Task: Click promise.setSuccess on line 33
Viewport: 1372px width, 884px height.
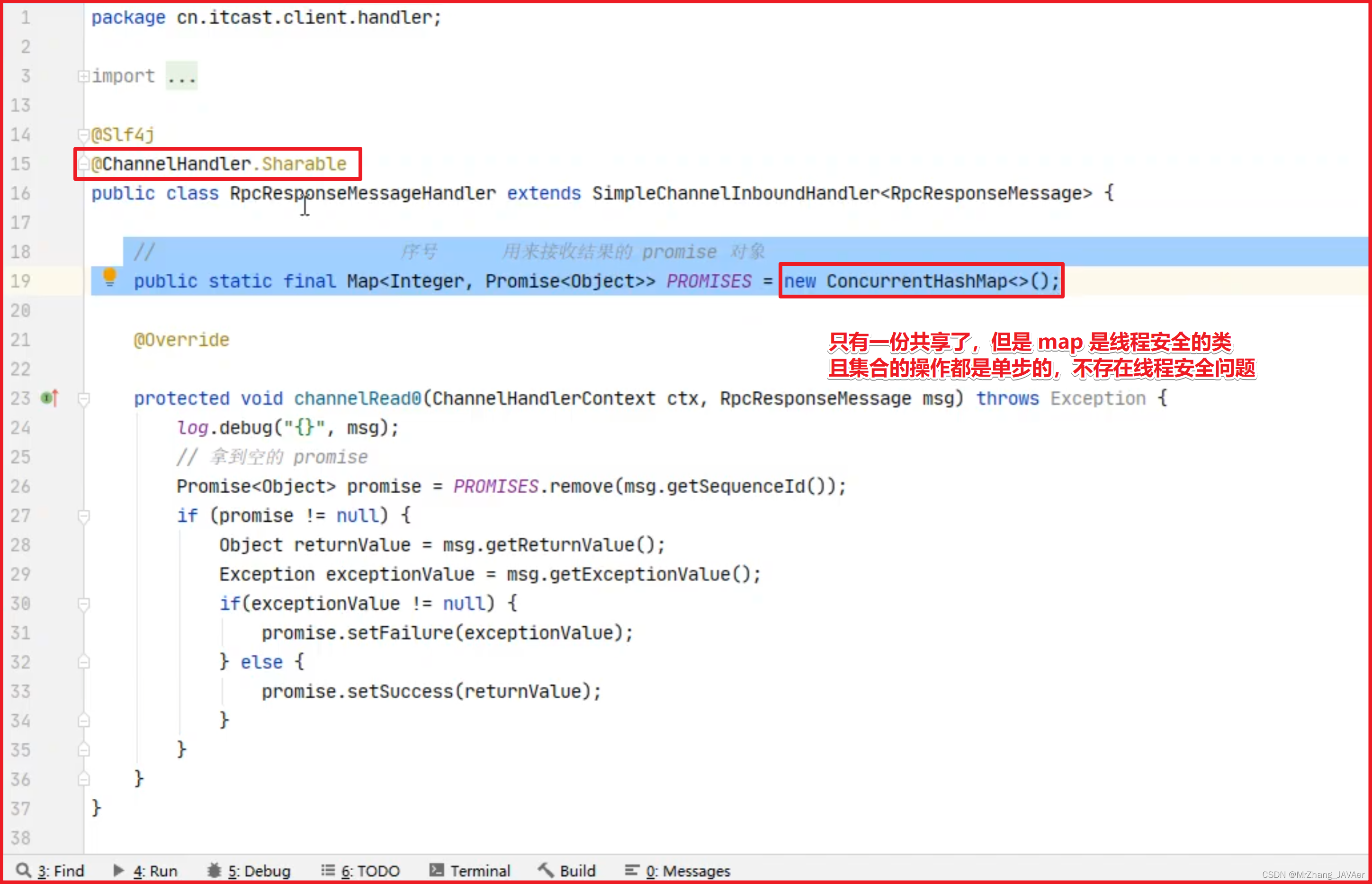Action: pyautogui.click(x=358, y=692)
